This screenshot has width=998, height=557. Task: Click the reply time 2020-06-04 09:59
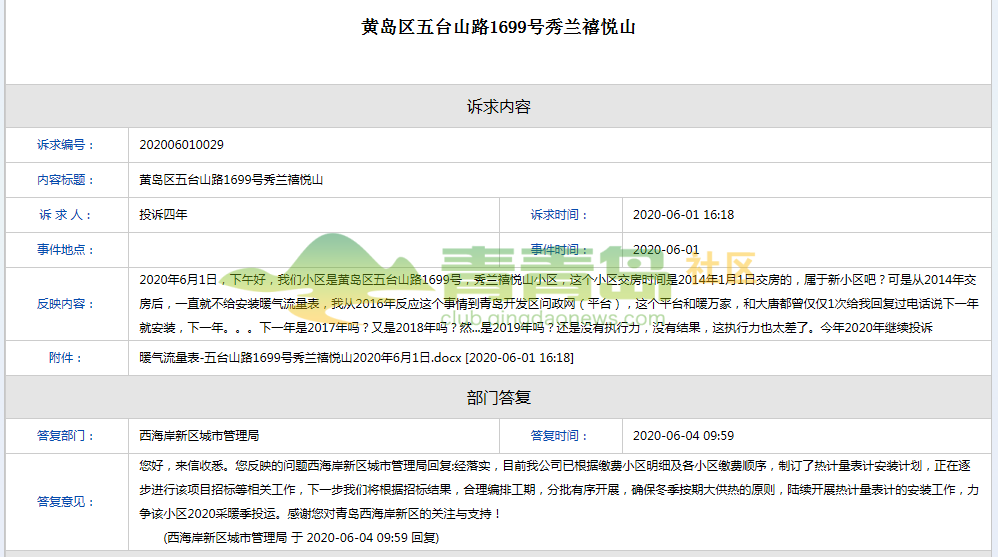click(683, 435)
